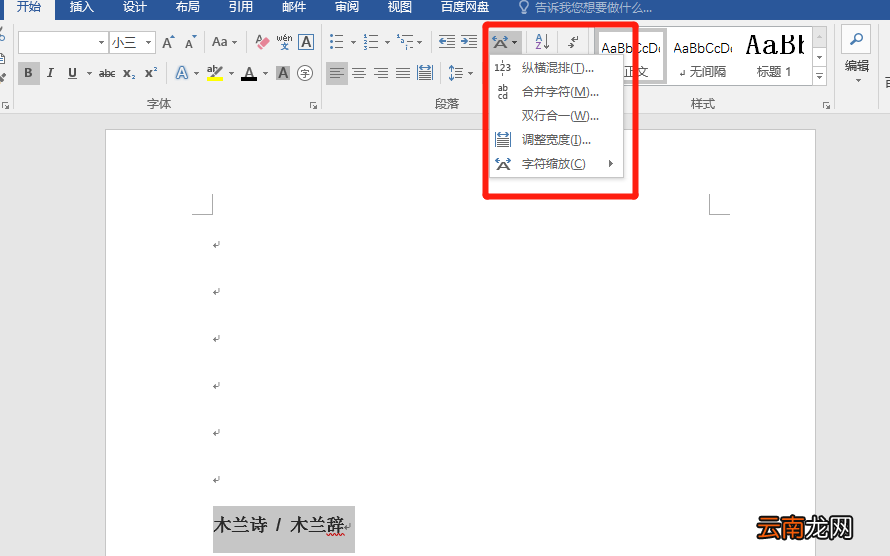The image size is (890, 556).
Task: Toggle character shading A button
Action: (283, 73)
